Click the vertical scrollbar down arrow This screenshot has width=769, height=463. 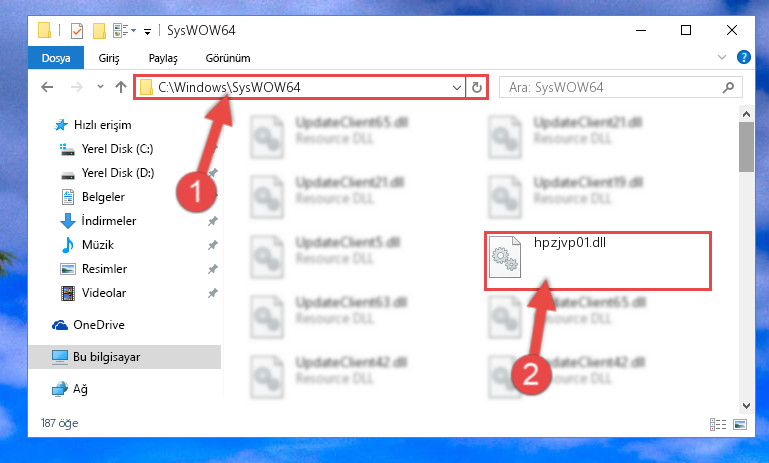[x=746, y=406]
